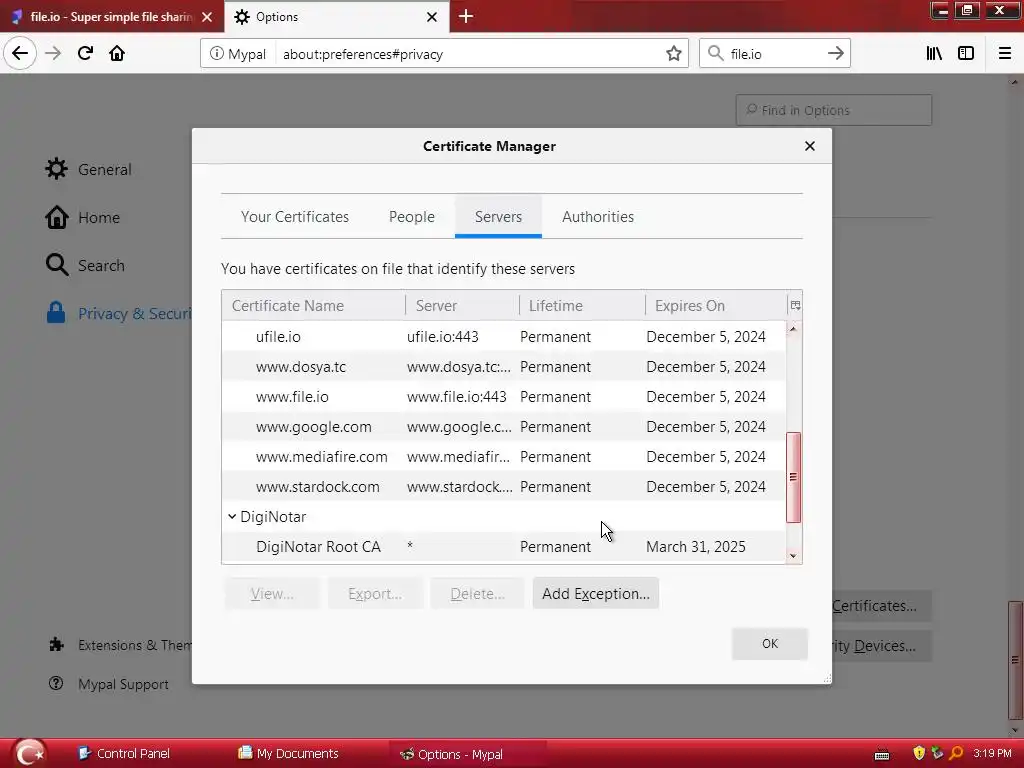This screenshot has width=1024, height=768.
Task: Click the View button
Action: [x=272, y=594]
